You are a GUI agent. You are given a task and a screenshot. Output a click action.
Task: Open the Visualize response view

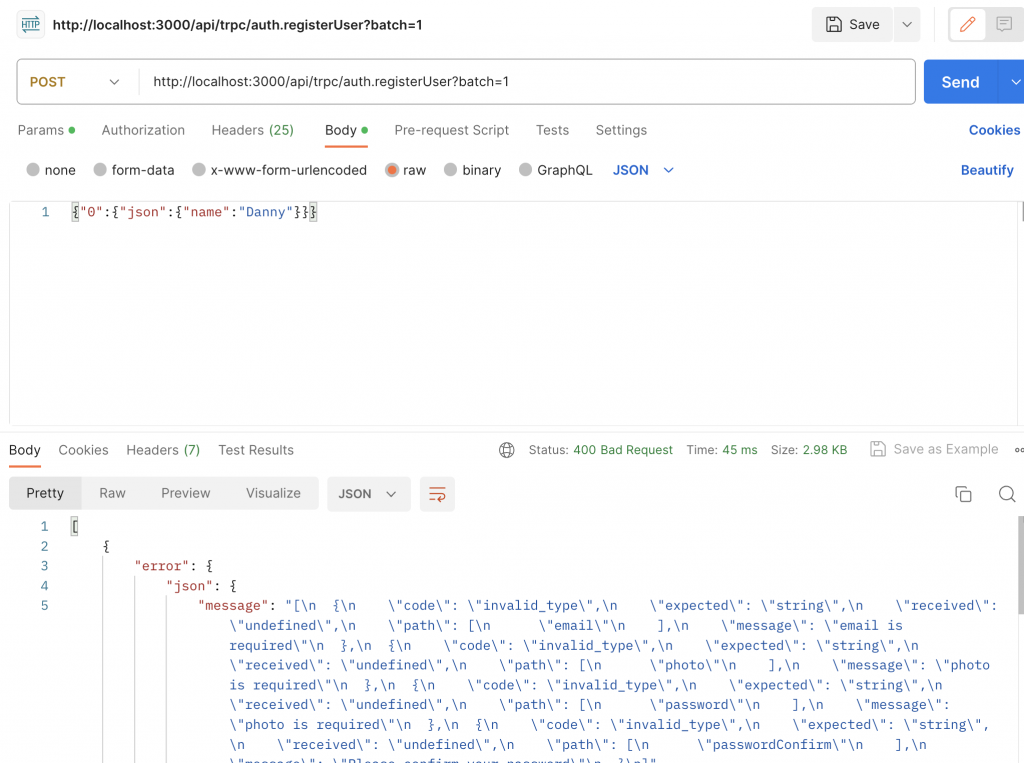(x=273, y=493)
